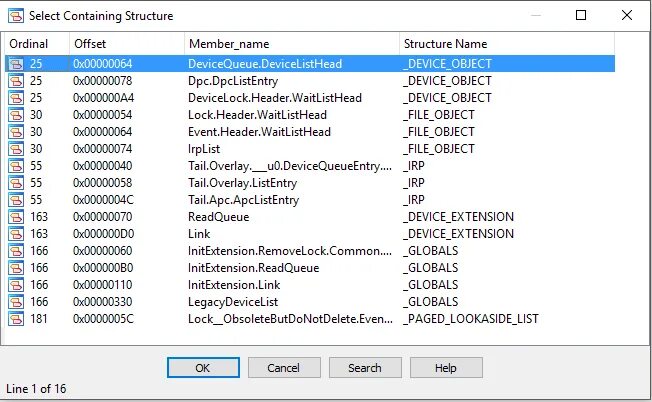Click the icon of the Tail.Overlay.__u0.DeviceQueueEntry row

point(16,166)
